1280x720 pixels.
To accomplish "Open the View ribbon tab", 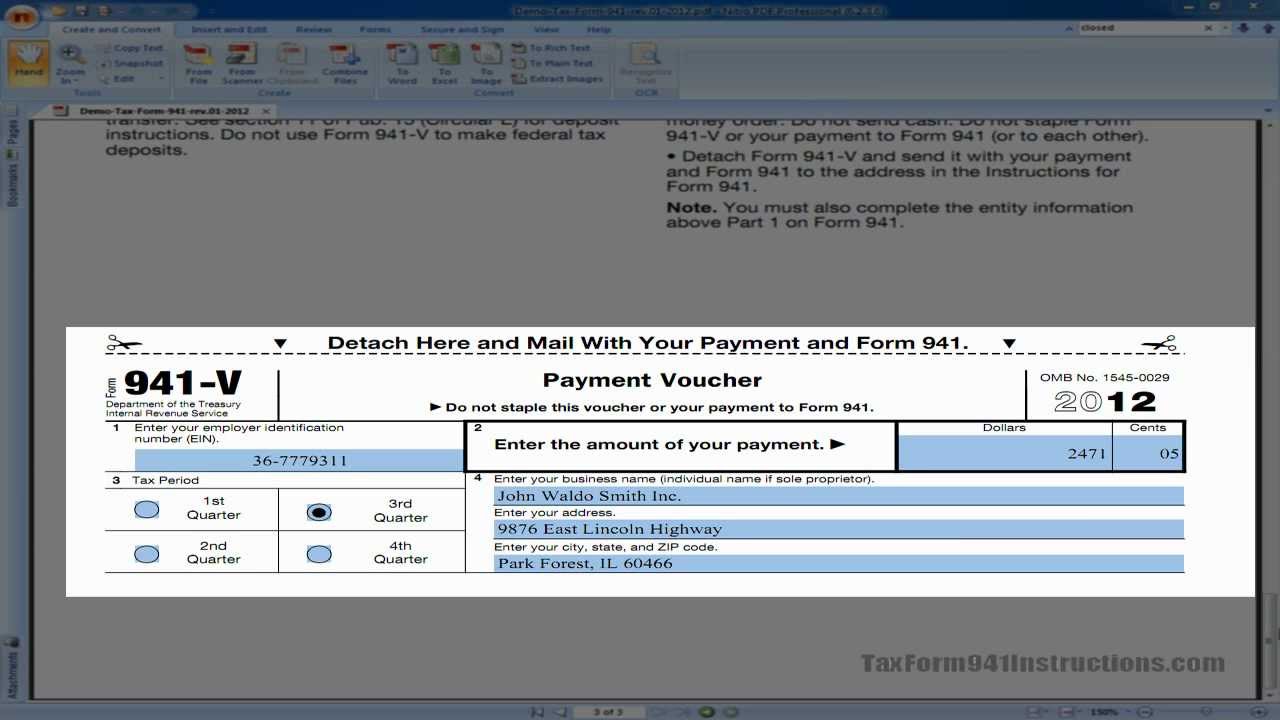I will pyautogui.click(x=546, y=30).
